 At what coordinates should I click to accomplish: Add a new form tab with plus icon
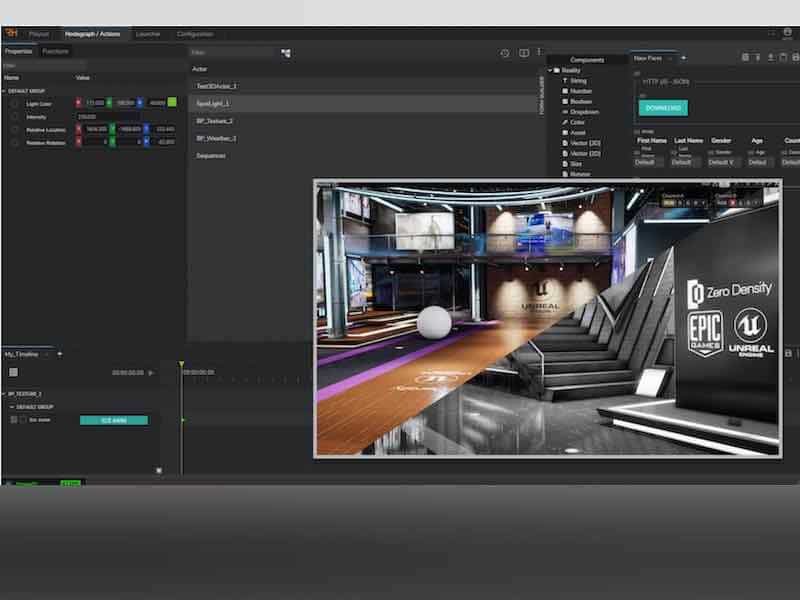click(x=684, y=58)
